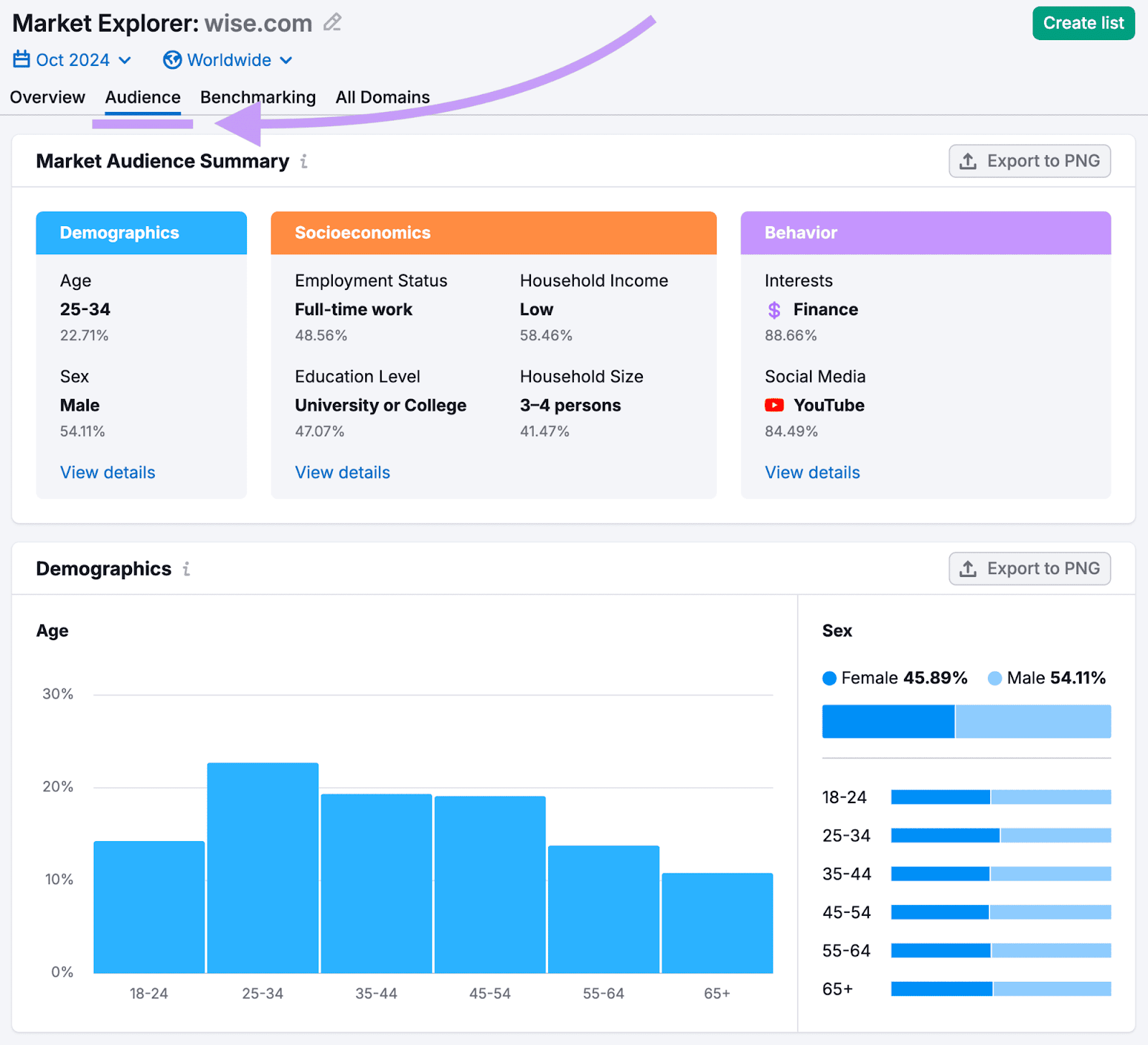The height and width of the screenshot is (1045, 1148).
Task: Open View details under Behavior card
Action: point(811,472)
